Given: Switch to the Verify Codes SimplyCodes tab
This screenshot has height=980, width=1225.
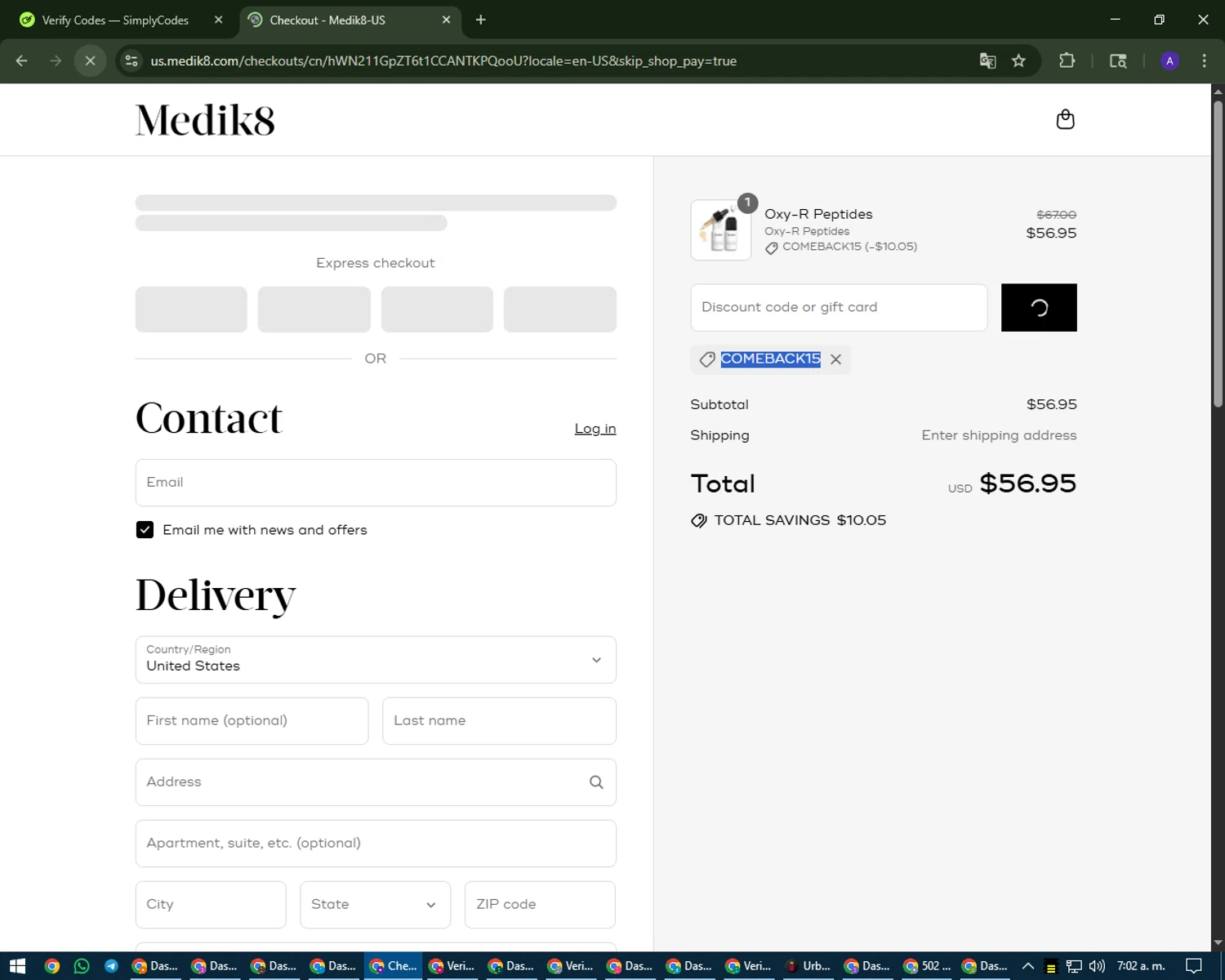Looking at the screenshot, I should (x=114, y=20).
